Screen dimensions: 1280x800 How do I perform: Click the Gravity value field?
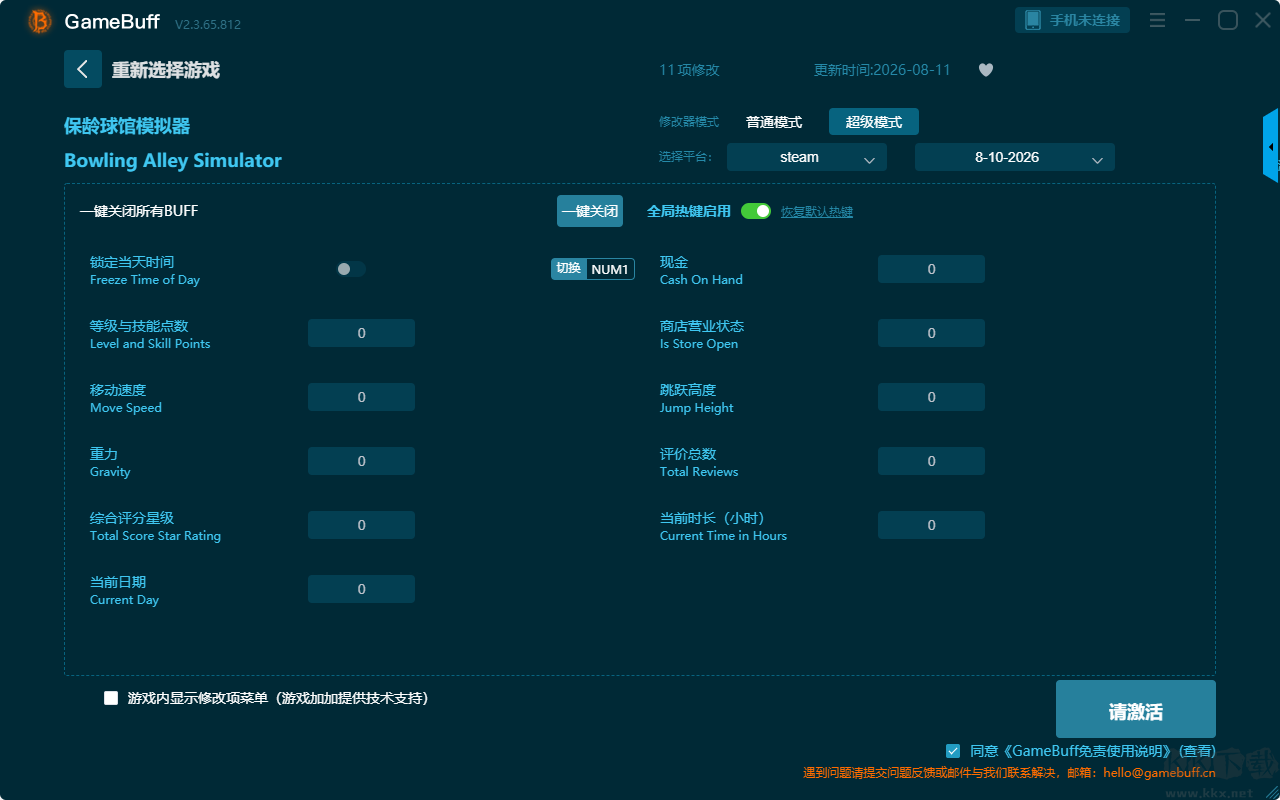tap(362, 461)
